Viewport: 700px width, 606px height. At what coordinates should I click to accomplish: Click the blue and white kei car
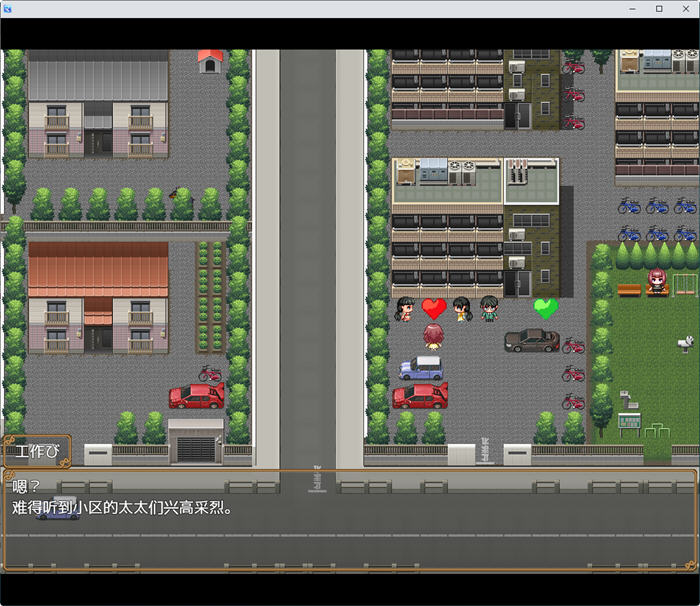(x=421, y=367)
